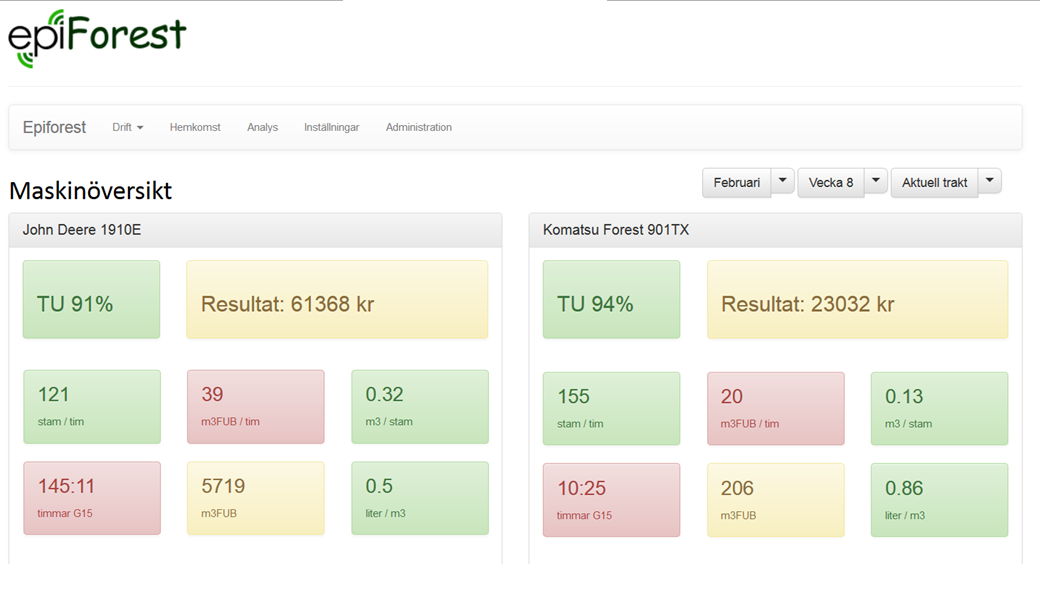Click the 5719 m3FUB tile
Screen dimensions: 1040x608
pos(256,499)
